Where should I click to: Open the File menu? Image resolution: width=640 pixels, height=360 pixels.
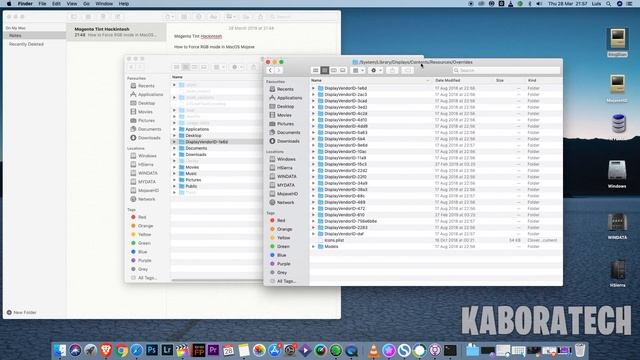(42, 4)
